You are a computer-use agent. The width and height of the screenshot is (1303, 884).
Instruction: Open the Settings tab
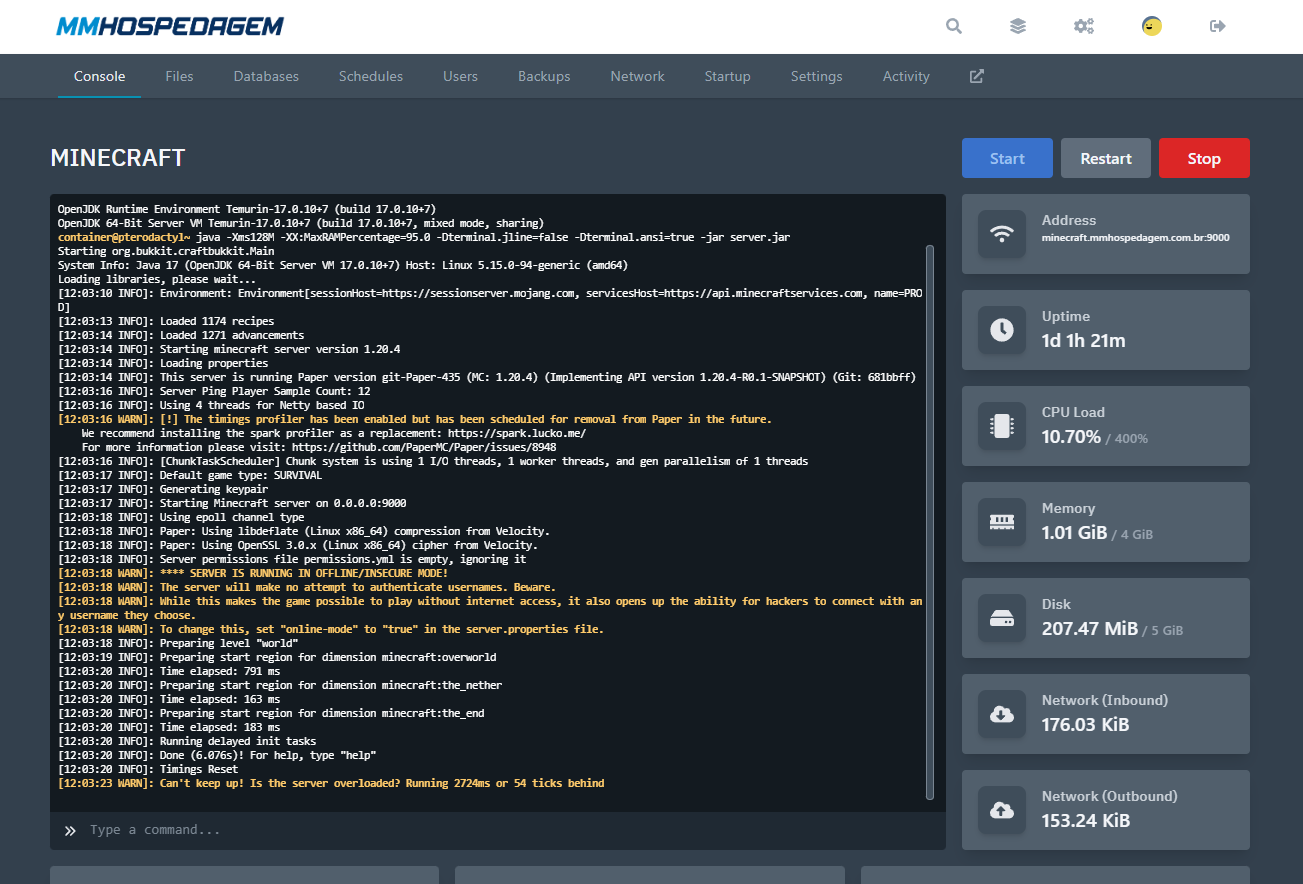pos(816,76)
